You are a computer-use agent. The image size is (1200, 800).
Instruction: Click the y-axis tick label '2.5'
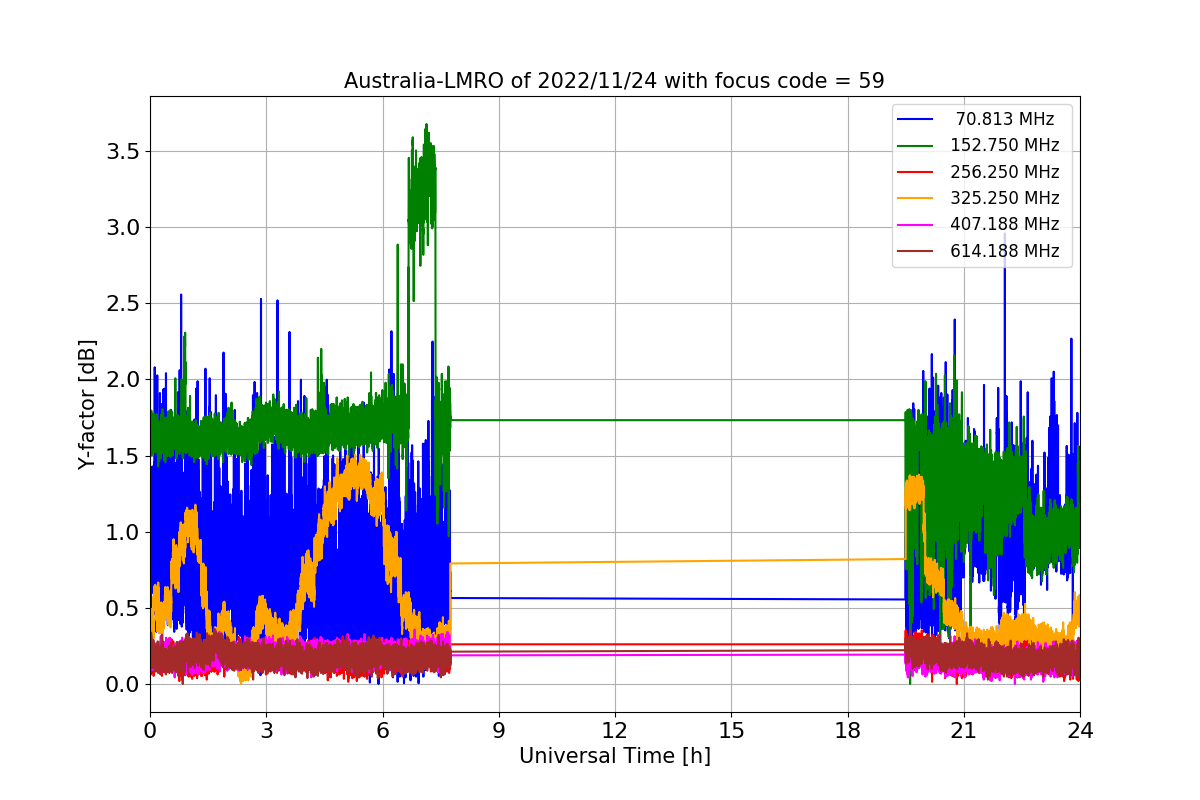pos(123,303)
